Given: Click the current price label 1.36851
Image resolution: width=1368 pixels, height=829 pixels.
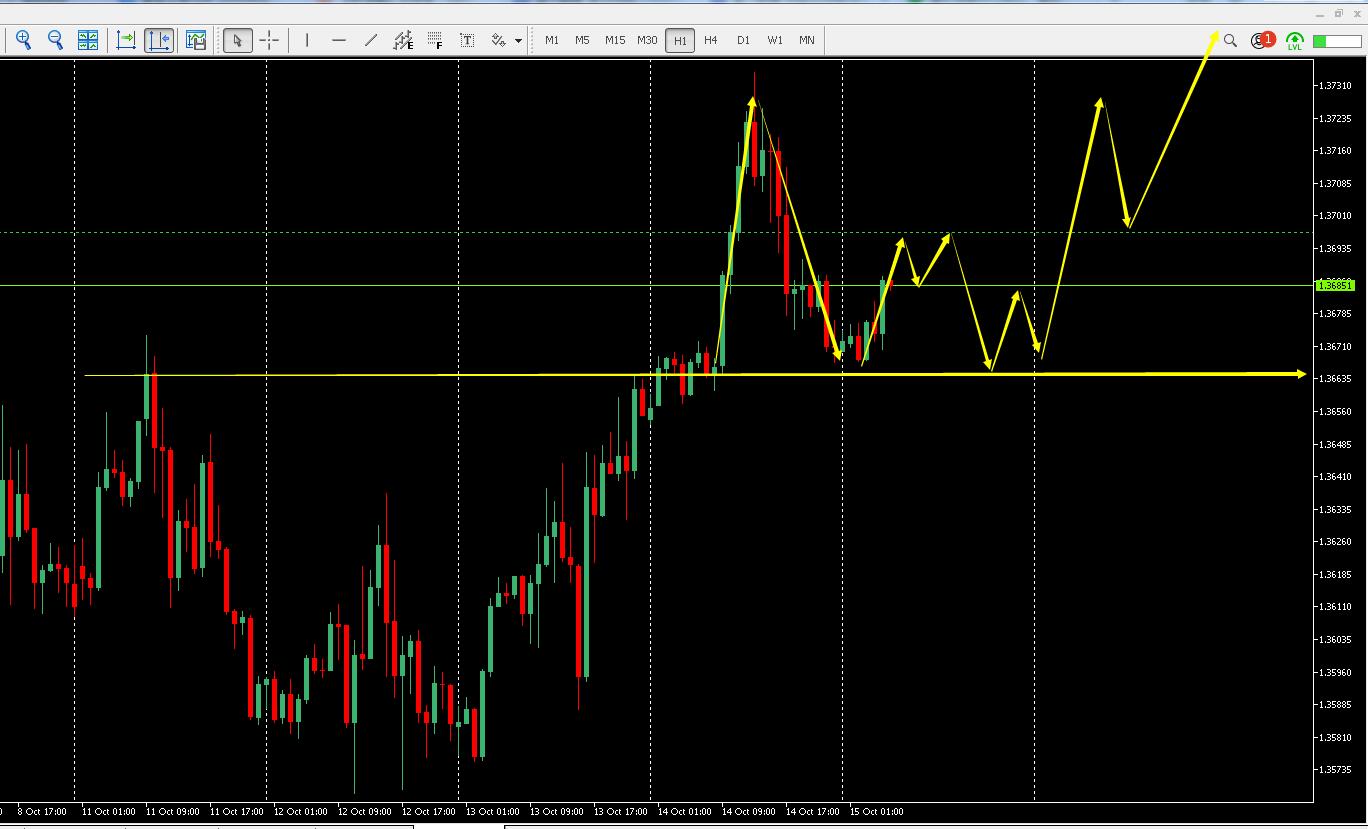Looking at the screenshot, I should point(1334,285).
